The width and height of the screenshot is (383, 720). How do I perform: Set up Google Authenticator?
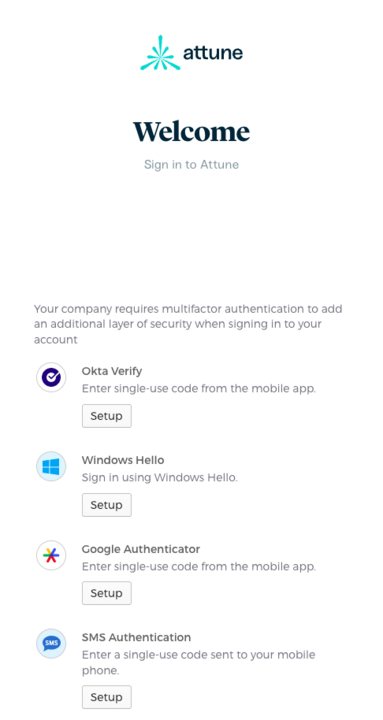click(x=107, y=593)
